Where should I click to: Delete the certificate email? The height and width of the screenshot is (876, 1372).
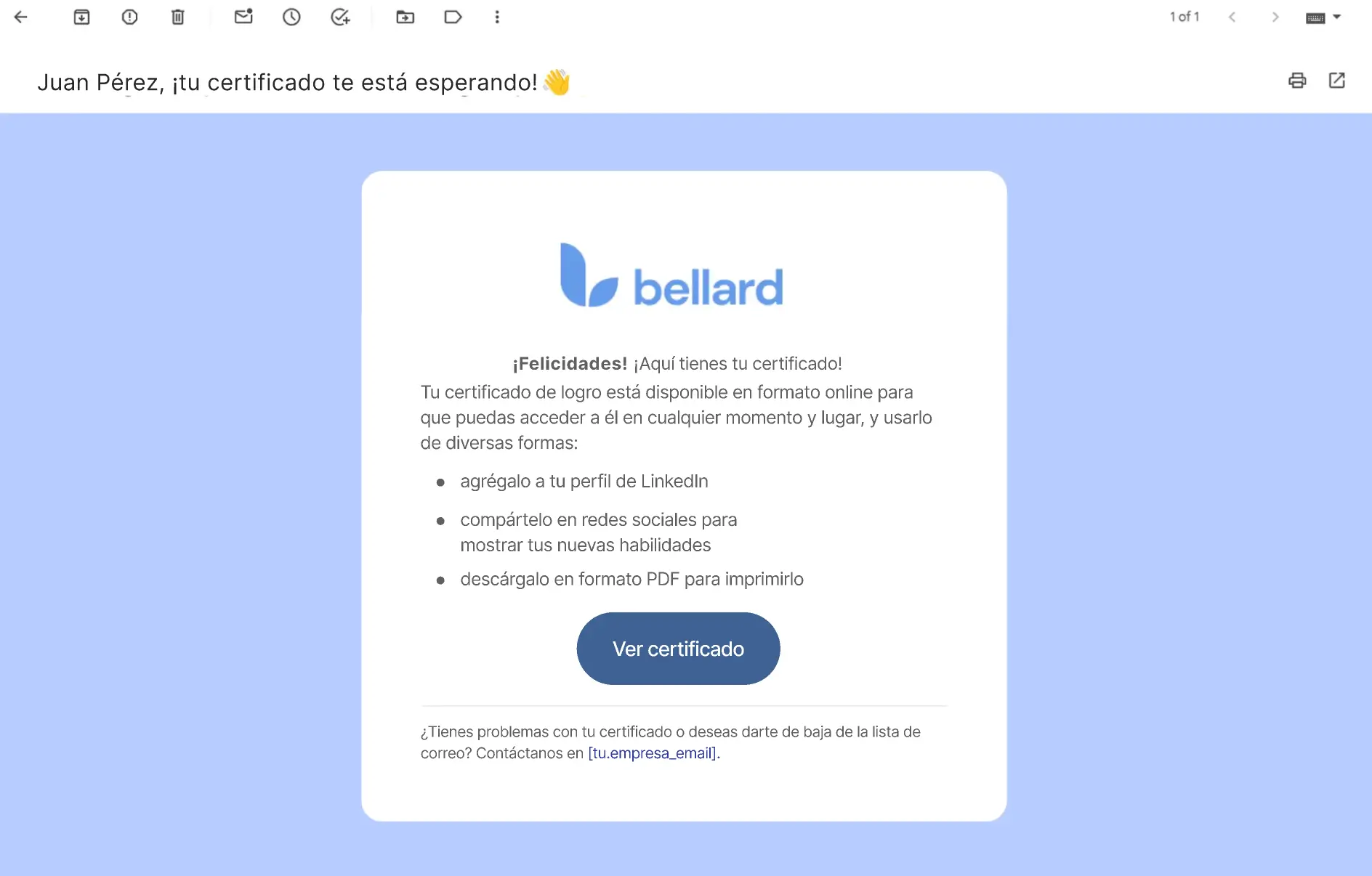click(177, 17)
